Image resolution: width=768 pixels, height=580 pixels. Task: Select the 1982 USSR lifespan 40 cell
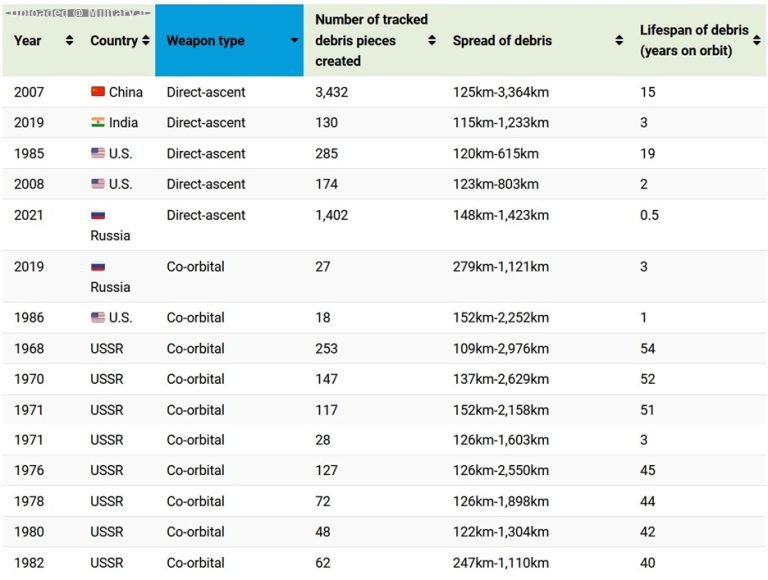point(648,562)
